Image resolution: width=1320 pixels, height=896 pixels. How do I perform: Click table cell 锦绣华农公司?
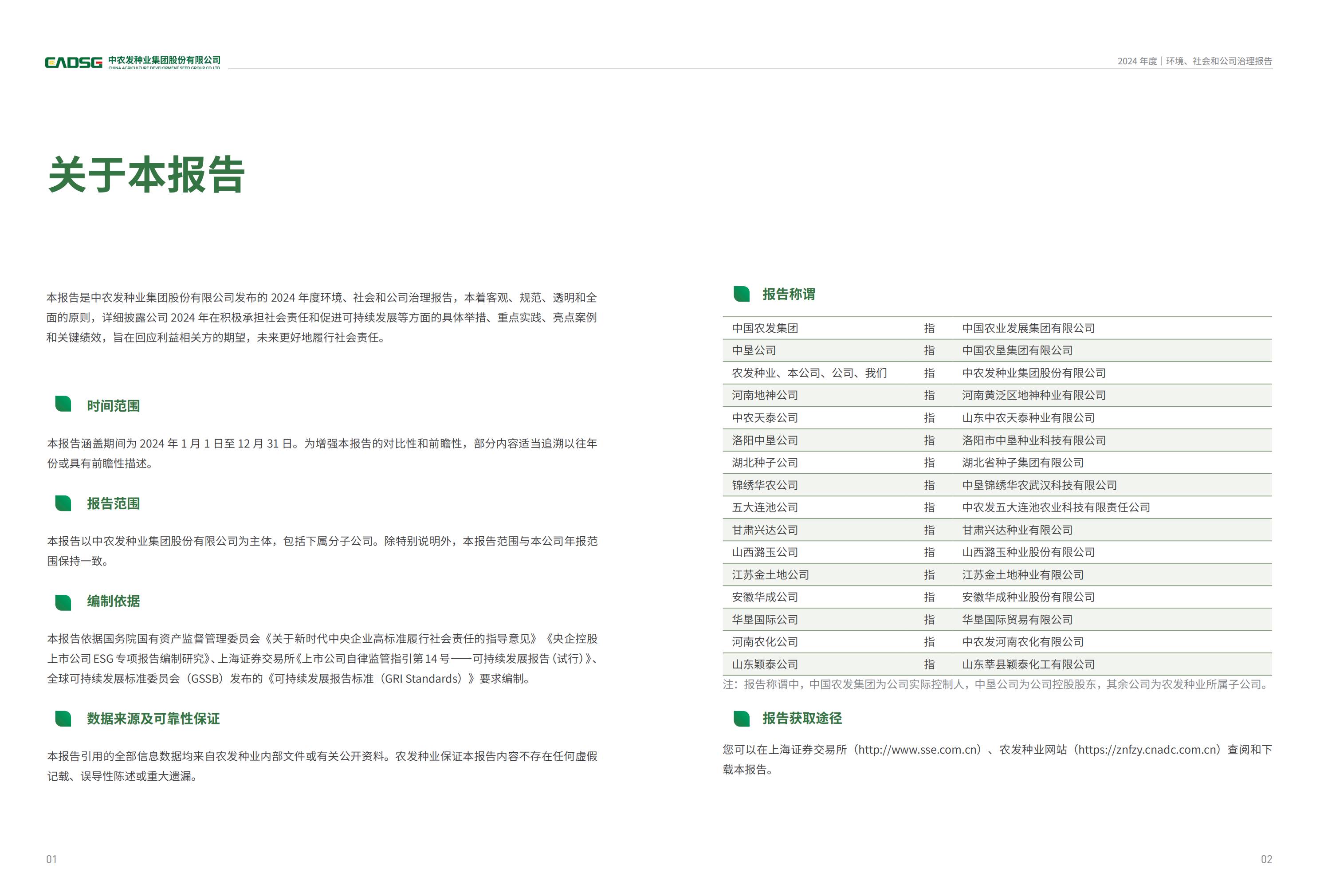765,485
